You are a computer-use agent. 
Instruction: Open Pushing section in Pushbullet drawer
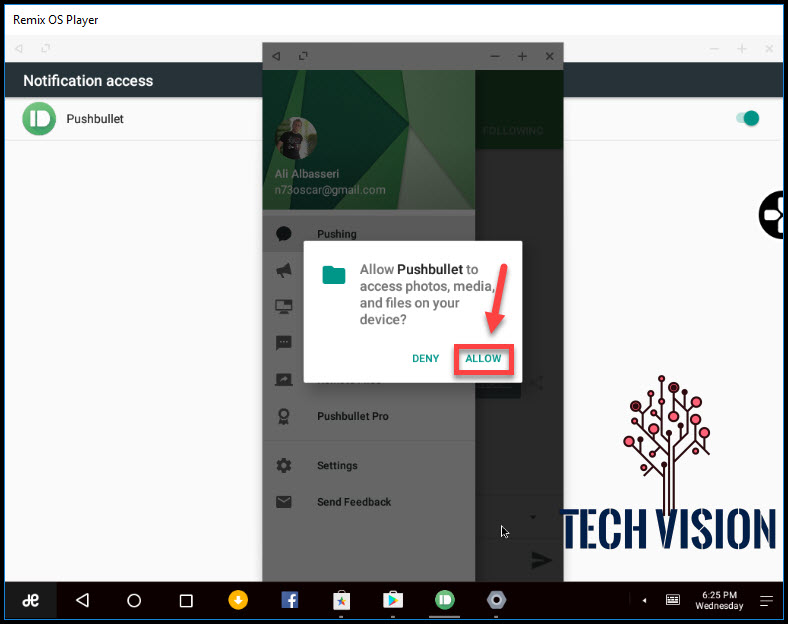(368, 234)
